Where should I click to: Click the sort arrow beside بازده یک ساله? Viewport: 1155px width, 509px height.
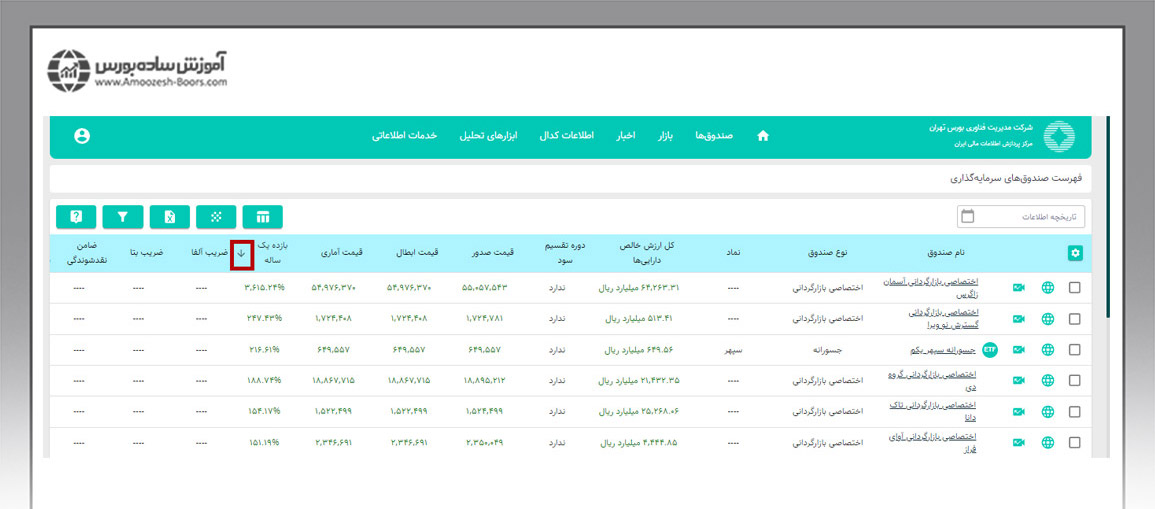point(241,253)
